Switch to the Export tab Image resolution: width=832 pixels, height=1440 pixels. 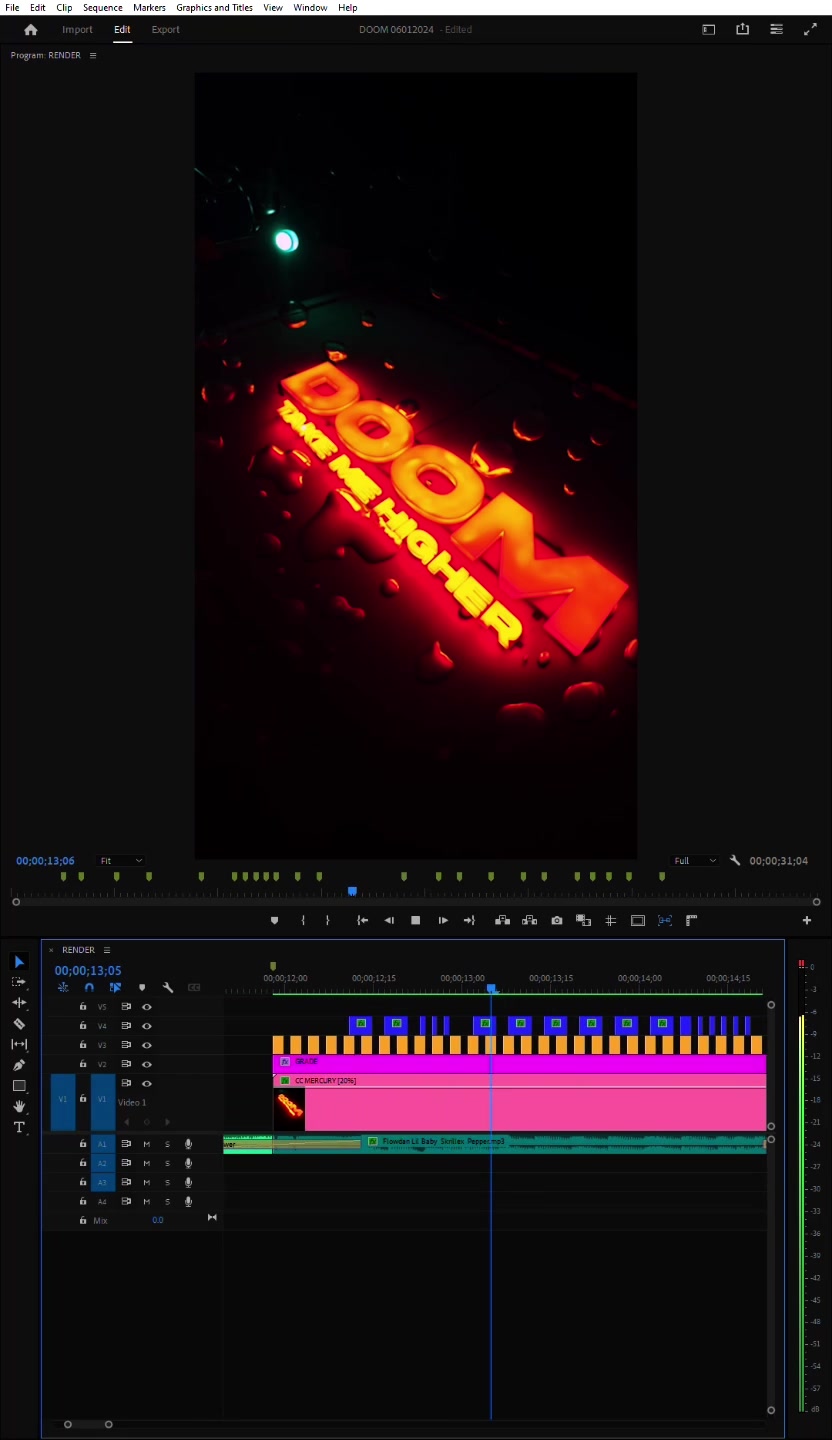(165, 30)
